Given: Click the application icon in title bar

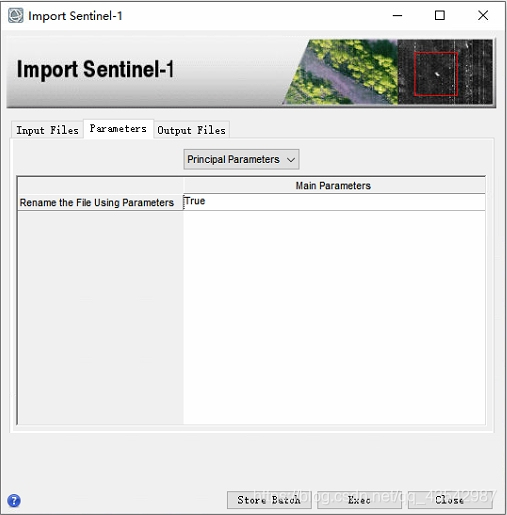Looking at the screenshot, I should 16,16.
